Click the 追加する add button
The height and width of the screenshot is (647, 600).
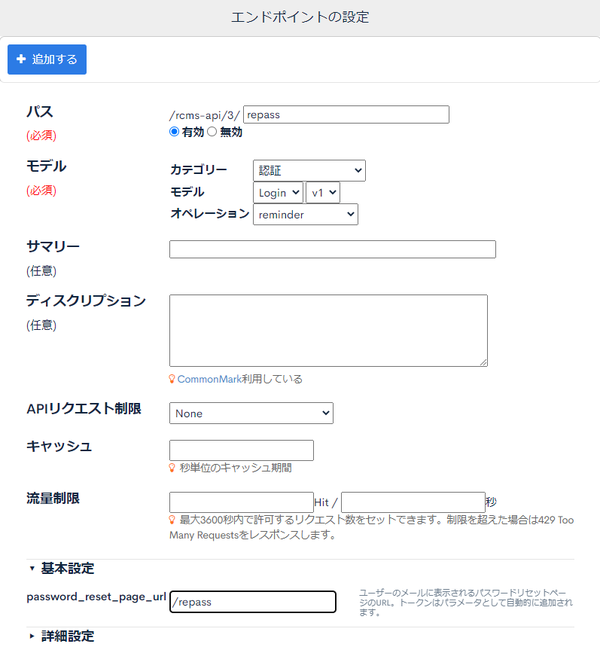[x=47, y=59]
